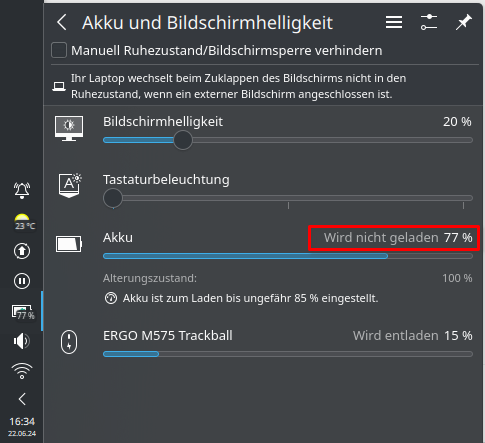485x443 pixels.
Task: Expand hidden tray icons with the arrow
Action: (22, 399)
